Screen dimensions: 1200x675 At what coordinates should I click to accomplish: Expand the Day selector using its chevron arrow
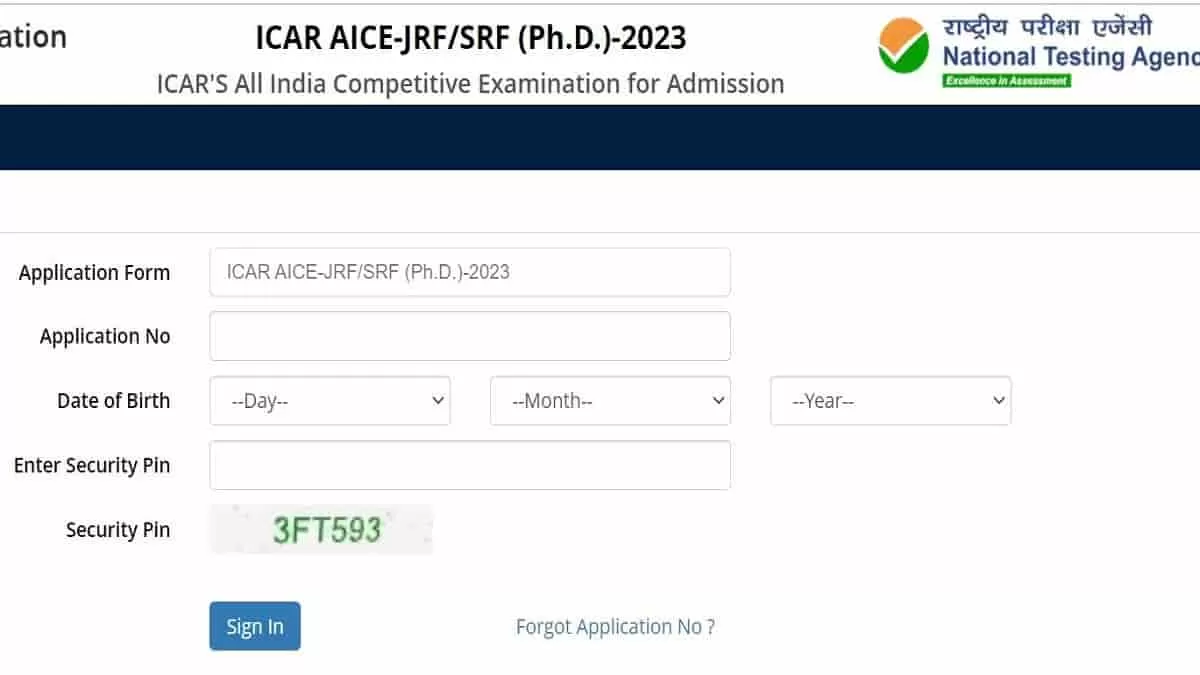(x=438, y=400)
